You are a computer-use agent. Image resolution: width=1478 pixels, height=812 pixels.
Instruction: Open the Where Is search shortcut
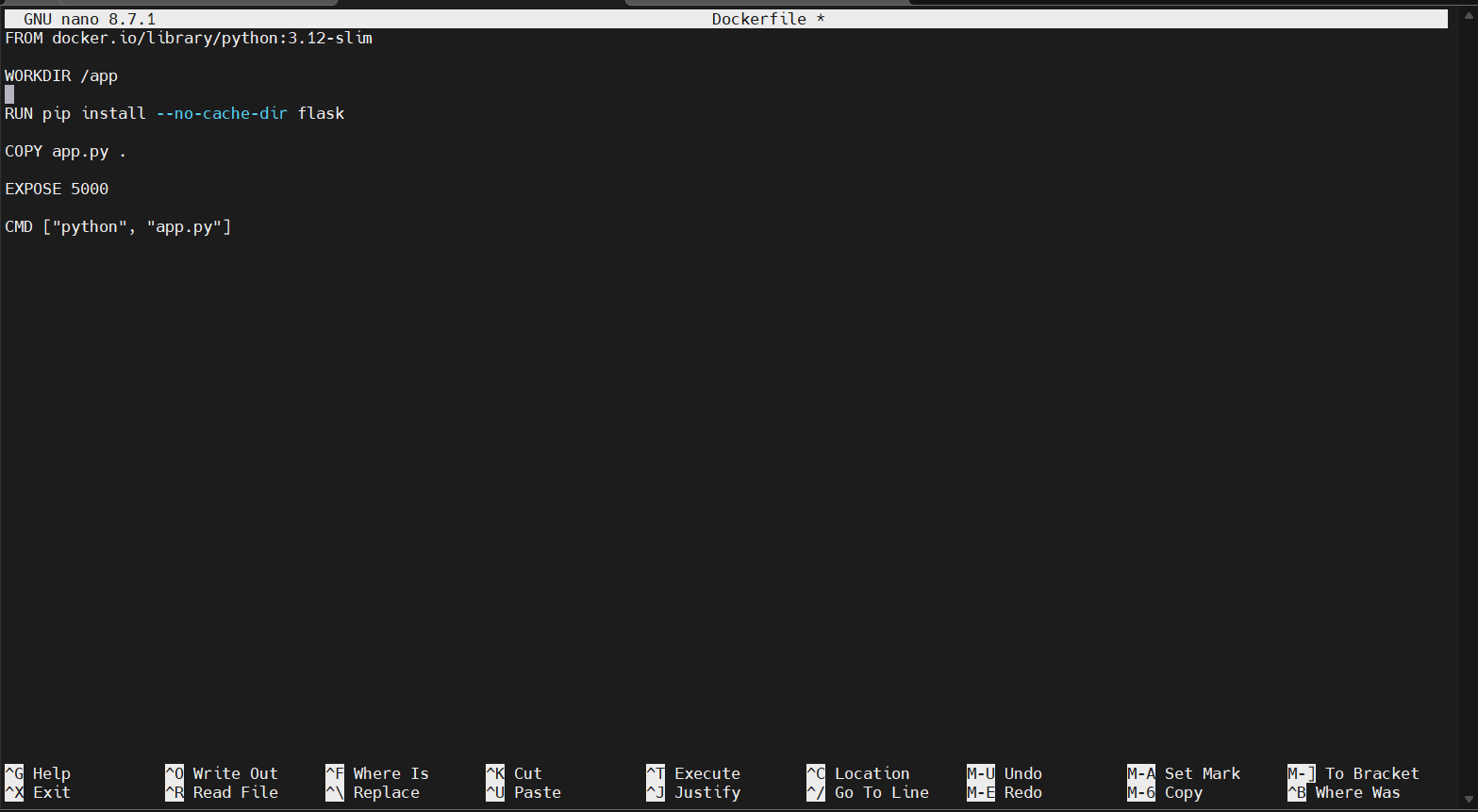point(377,773)
